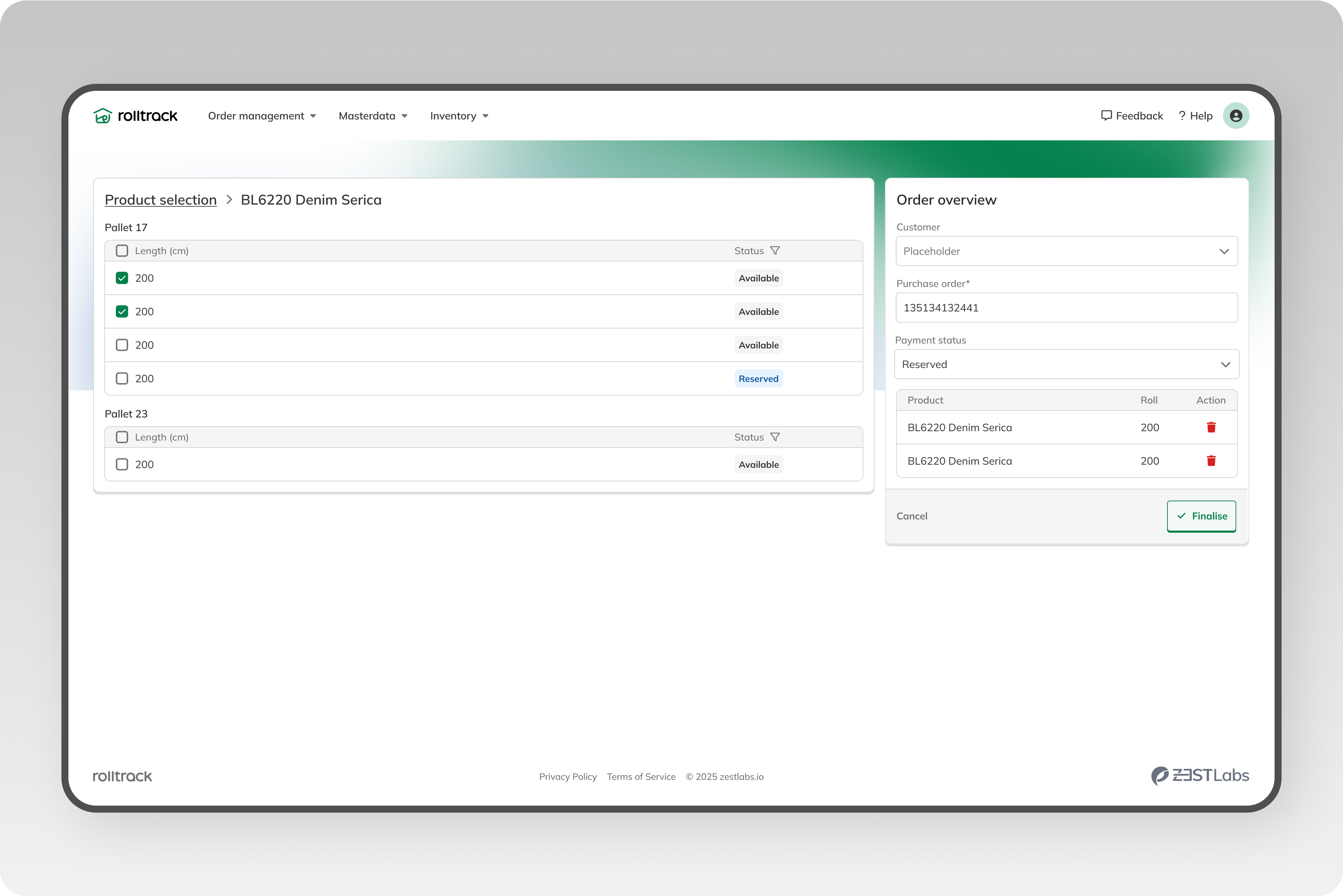Open the Payment status dropdown
1343x896 pixels.
1066,364
